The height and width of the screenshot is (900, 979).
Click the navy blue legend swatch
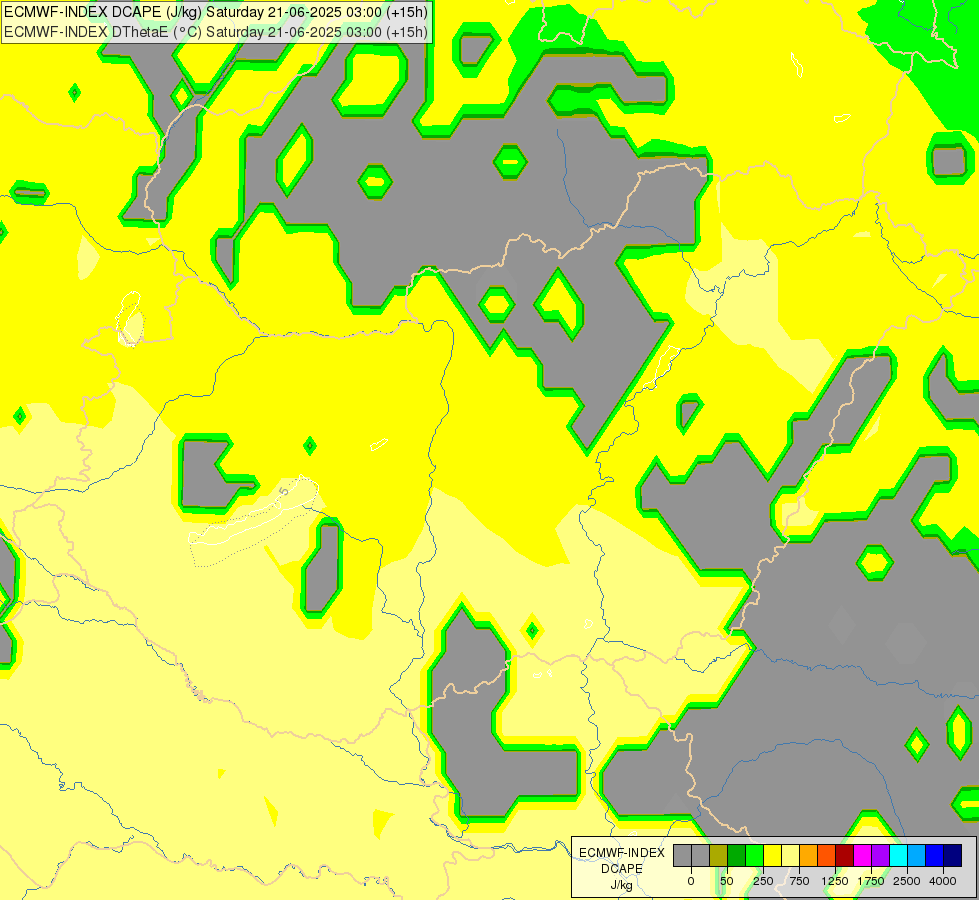[x=953, y=855]
